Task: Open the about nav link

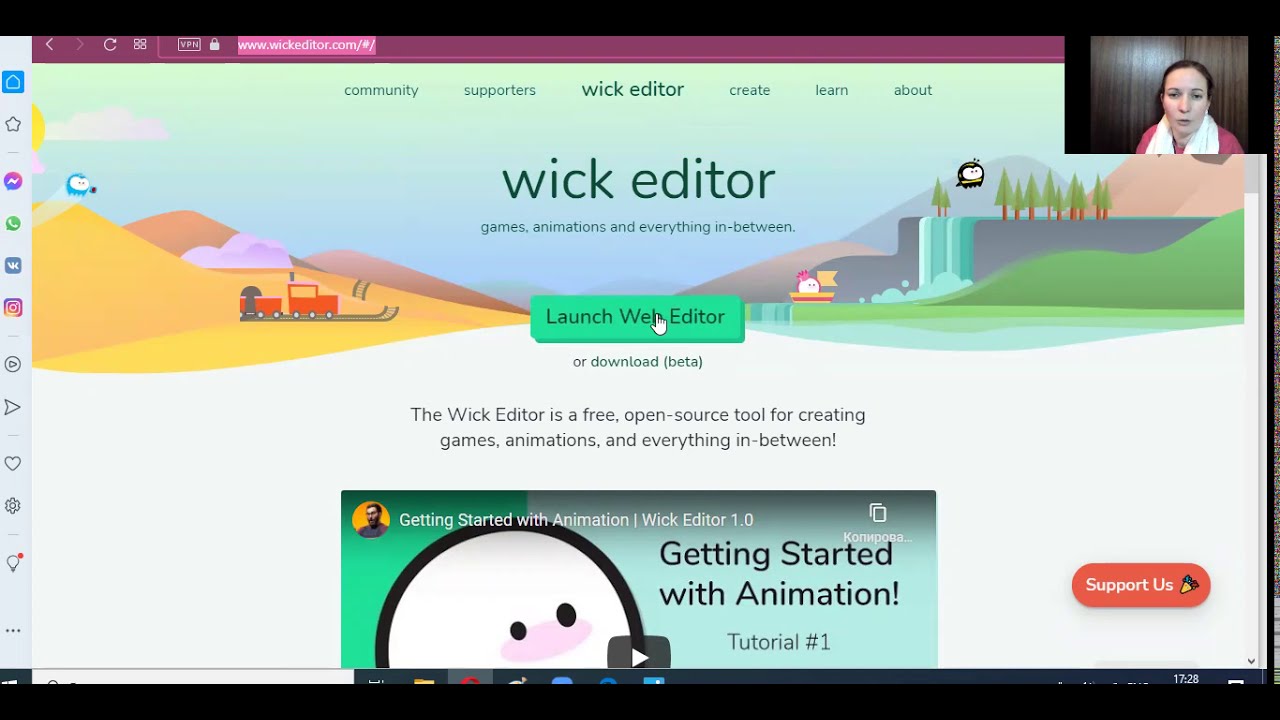Action: 913,90
